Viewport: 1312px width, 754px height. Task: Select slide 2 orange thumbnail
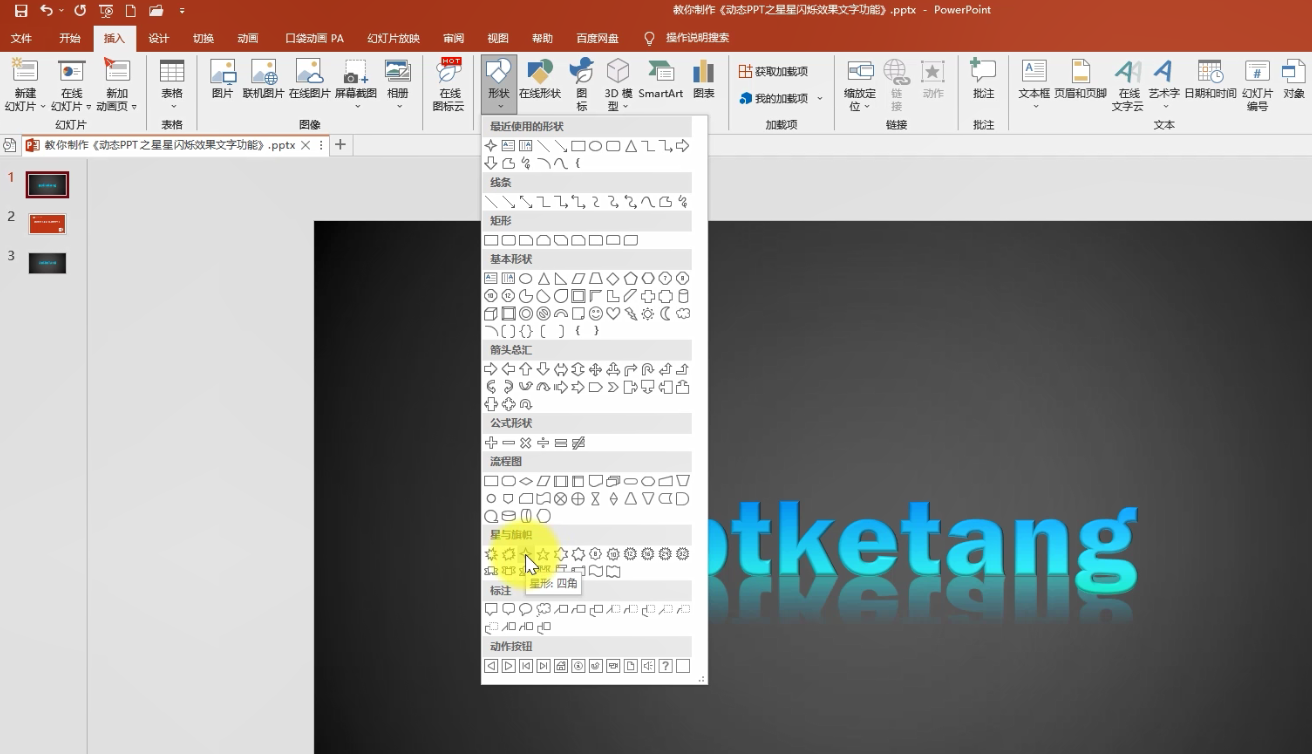click(x=47, y=224)
